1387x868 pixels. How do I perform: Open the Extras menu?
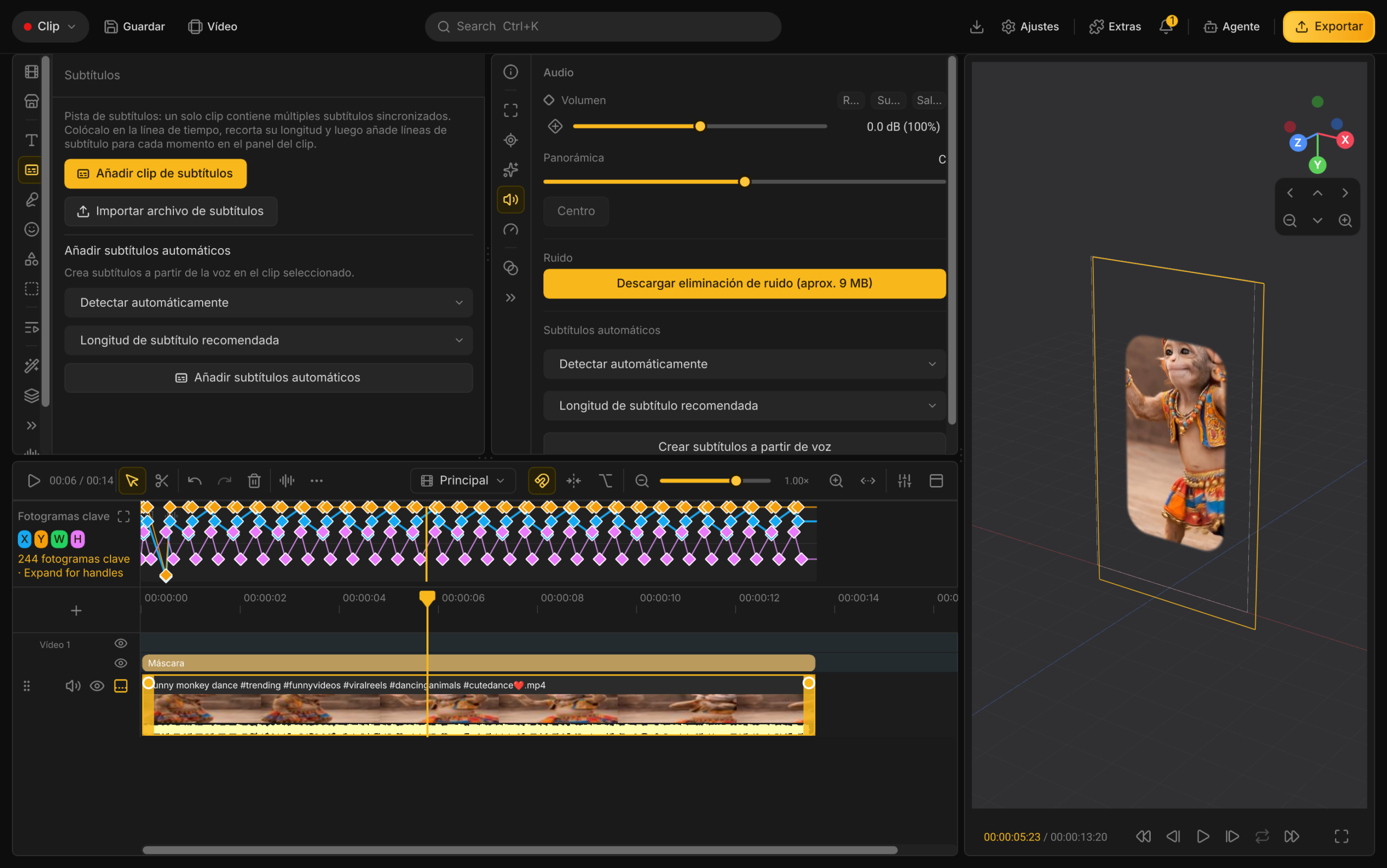[1115, 27]
